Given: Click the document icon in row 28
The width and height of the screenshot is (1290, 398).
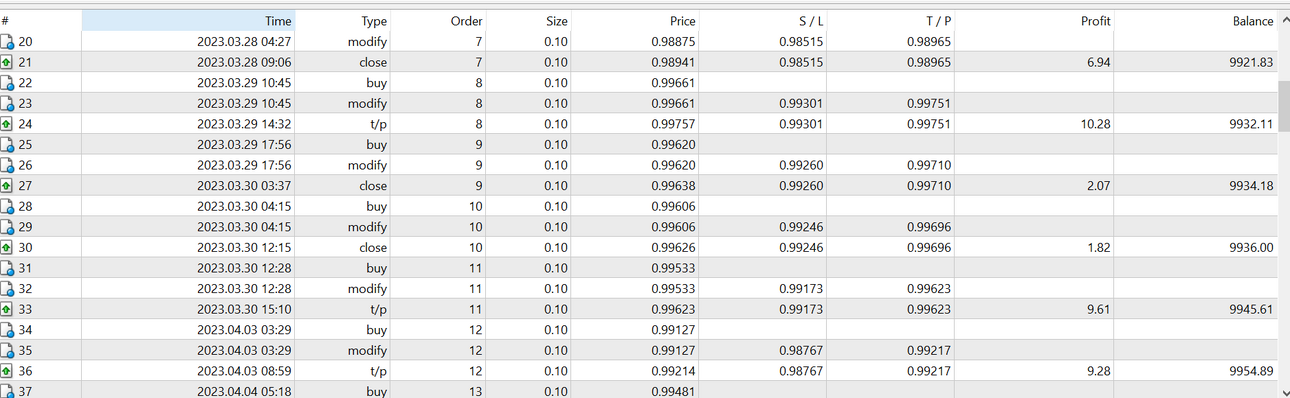Looking at the screenshot, I should coord(7,206).
